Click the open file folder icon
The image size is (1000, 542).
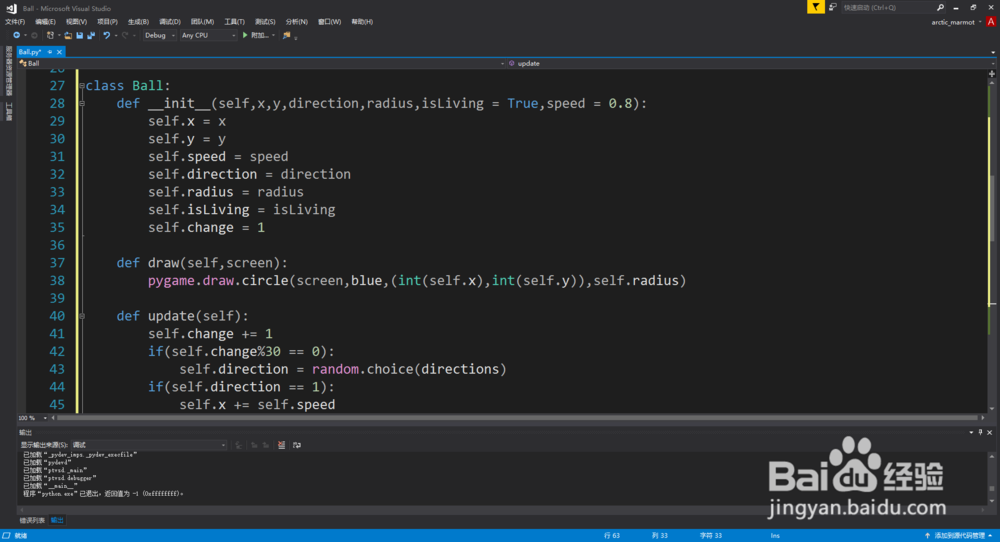(x=68, y=35)
